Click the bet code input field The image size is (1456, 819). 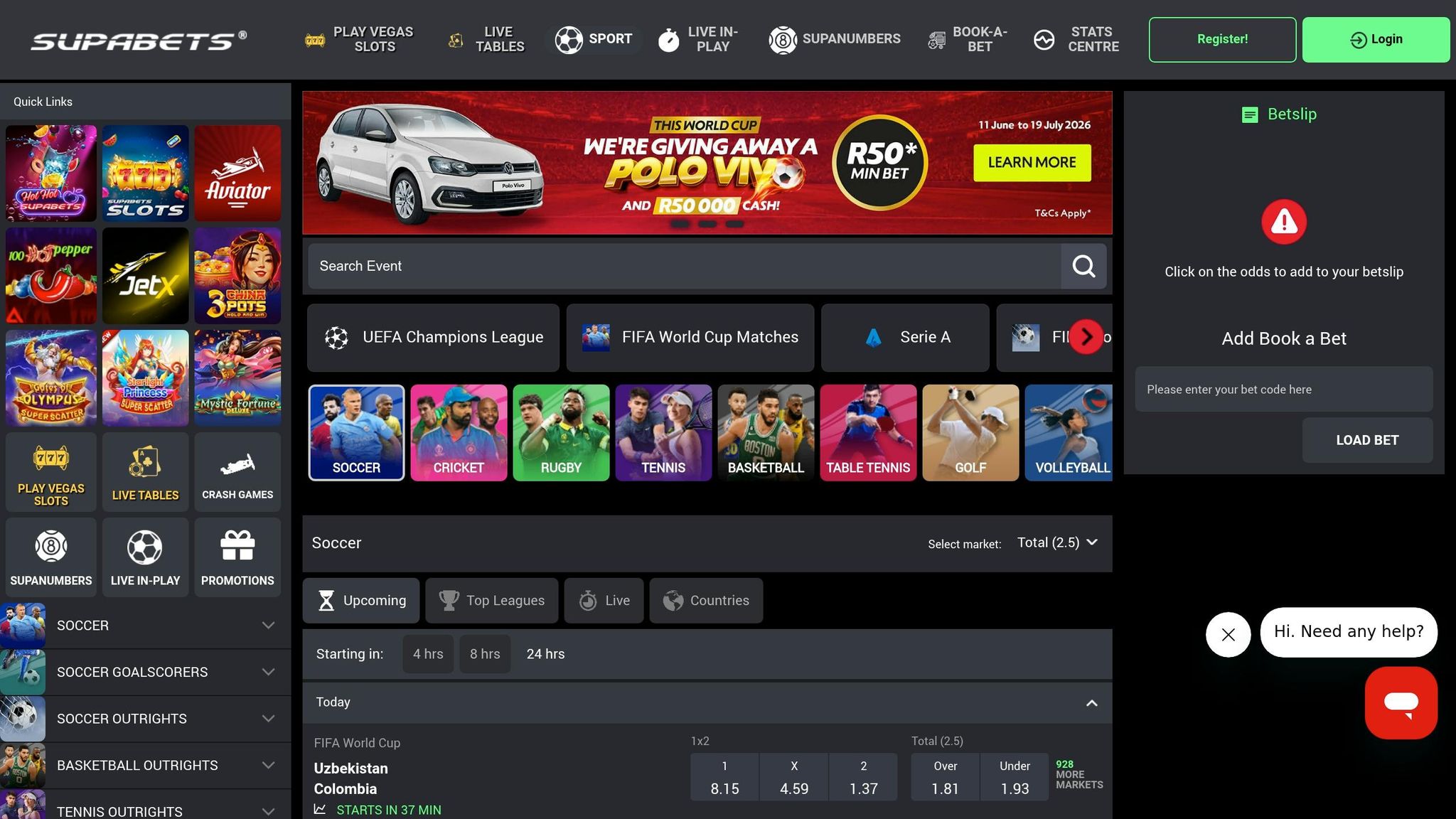click(1283, 390)
